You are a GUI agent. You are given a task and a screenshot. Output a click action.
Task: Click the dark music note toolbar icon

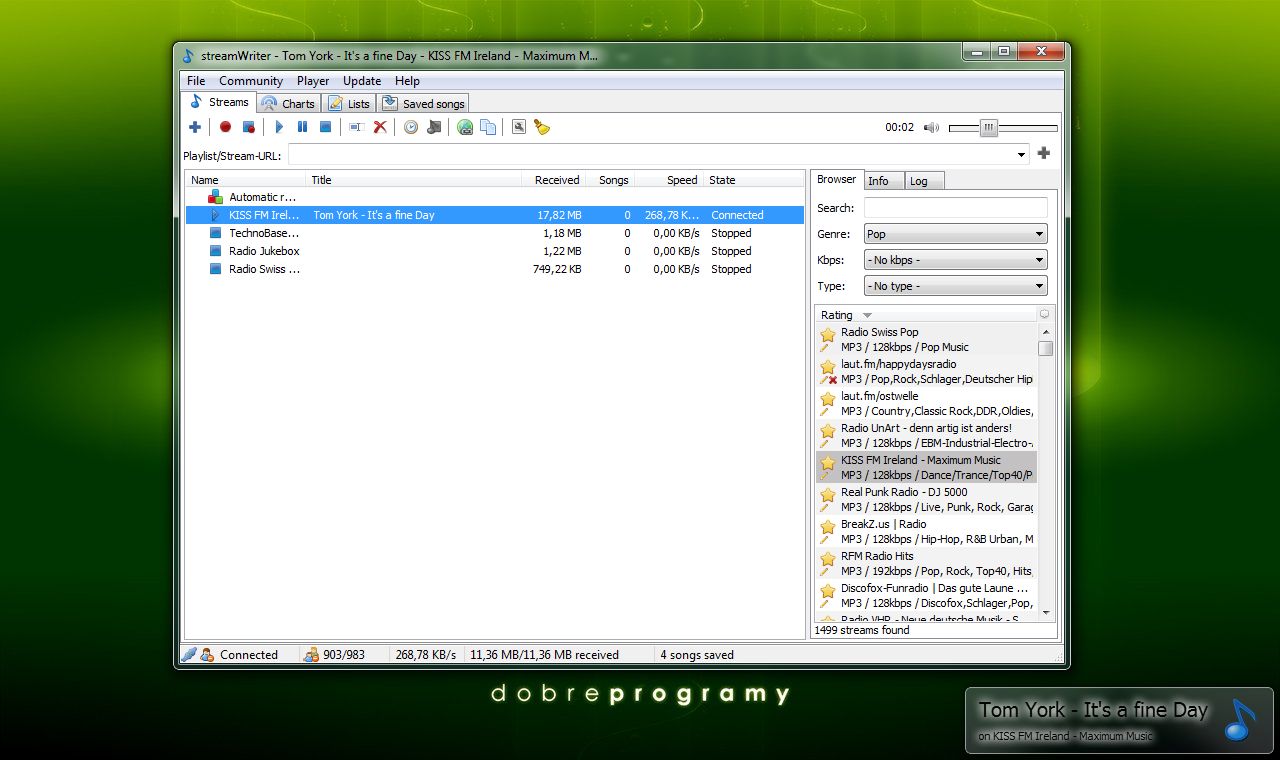click(x=434, y=127)
